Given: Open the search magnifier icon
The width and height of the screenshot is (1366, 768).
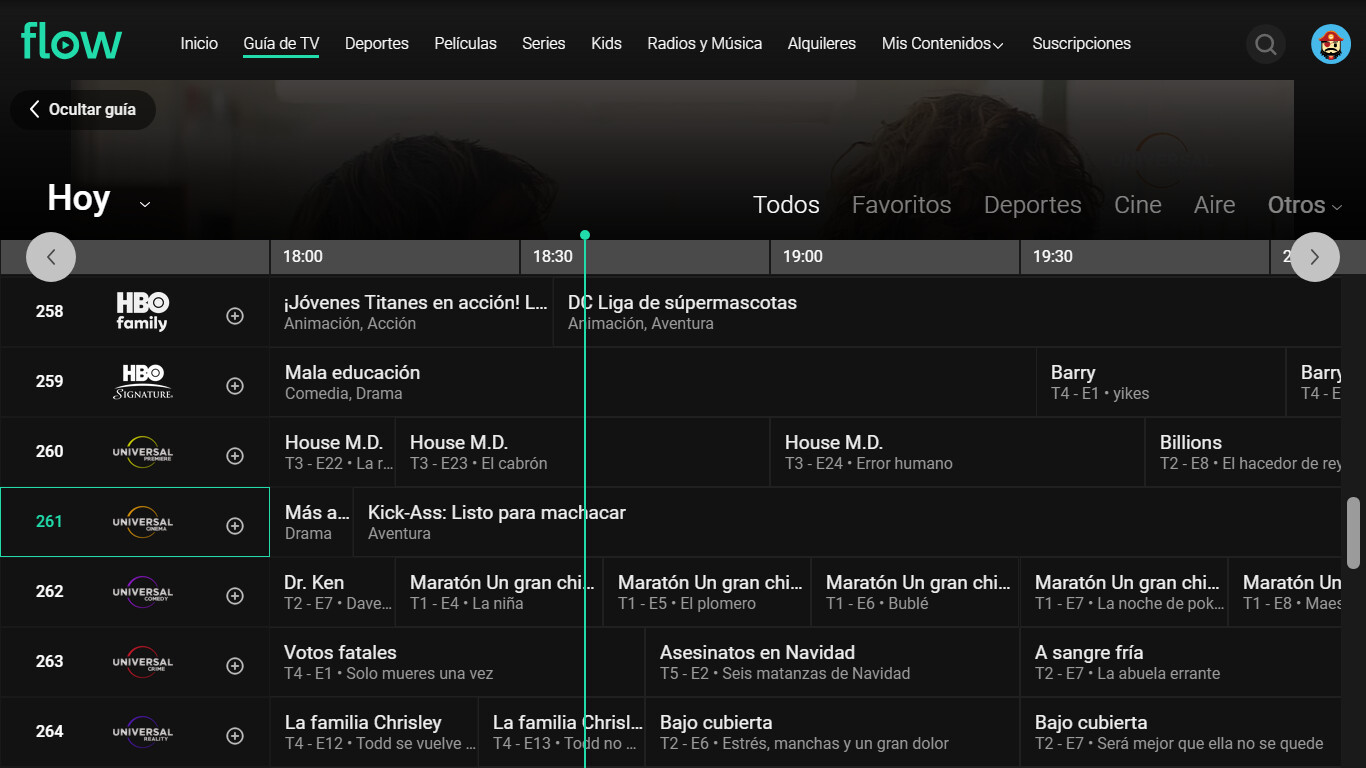Looking at the screenshot, I should 1266,44.
